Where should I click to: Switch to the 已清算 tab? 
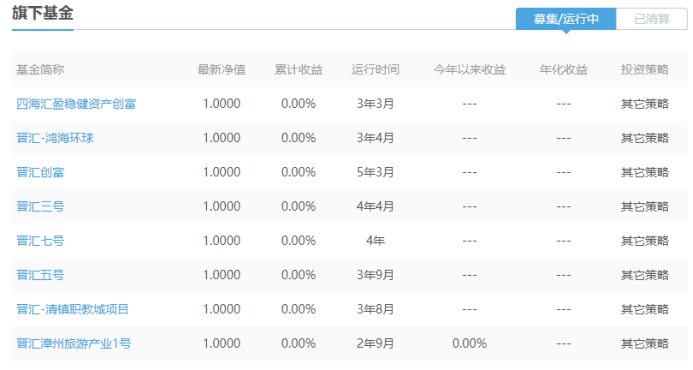coord(652,19)
